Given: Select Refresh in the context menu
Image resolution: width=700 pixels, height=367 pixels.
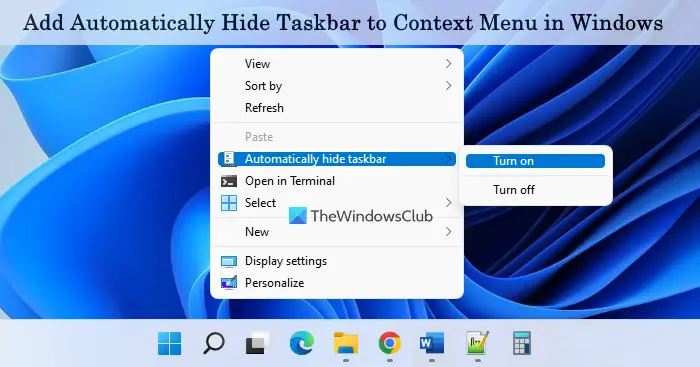Looking at the screenshot, I should (x=337, y=108).
